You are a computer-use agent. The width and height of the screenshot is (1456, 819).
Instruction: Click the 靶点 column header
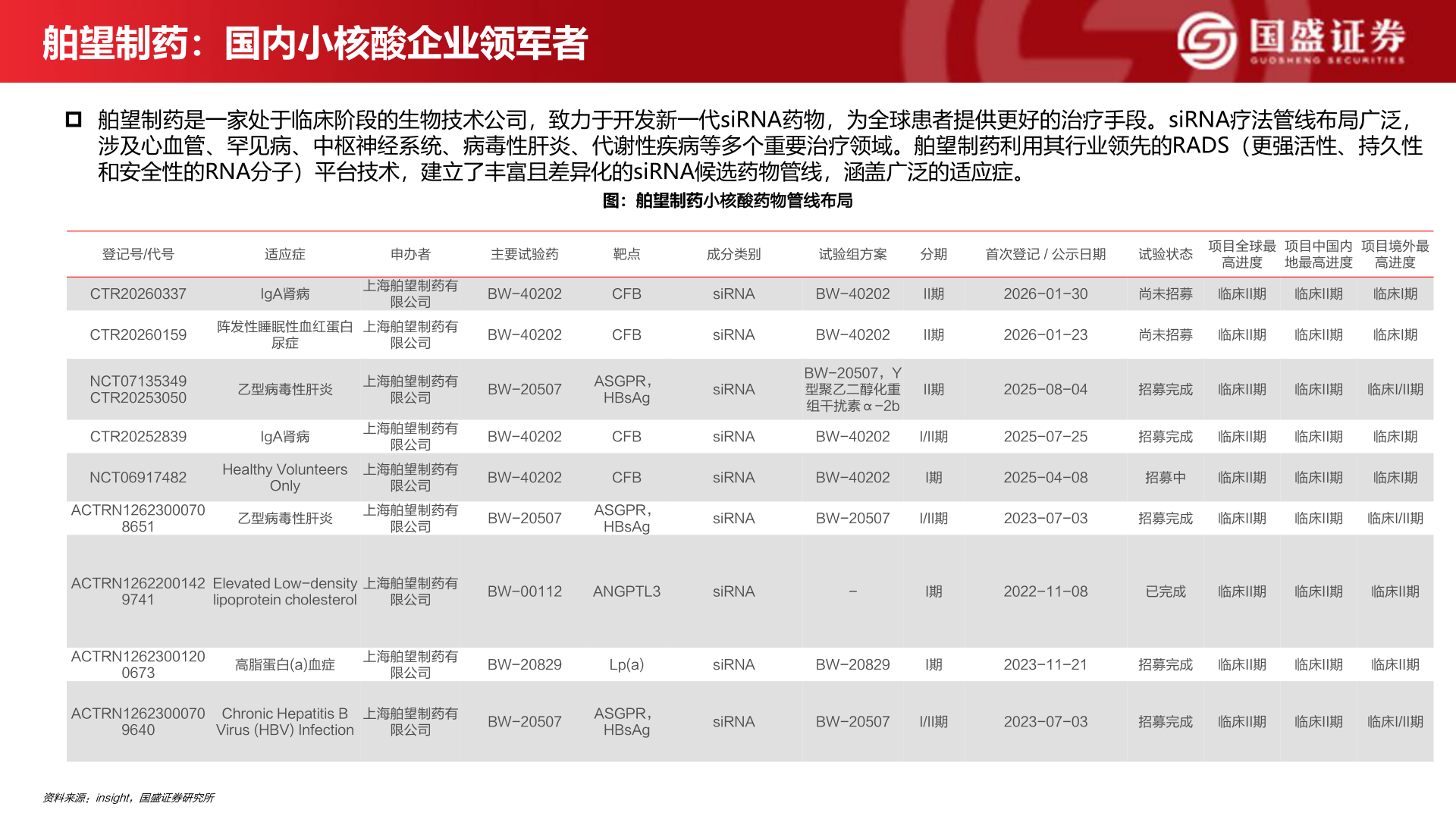click(x=627, y=254)
